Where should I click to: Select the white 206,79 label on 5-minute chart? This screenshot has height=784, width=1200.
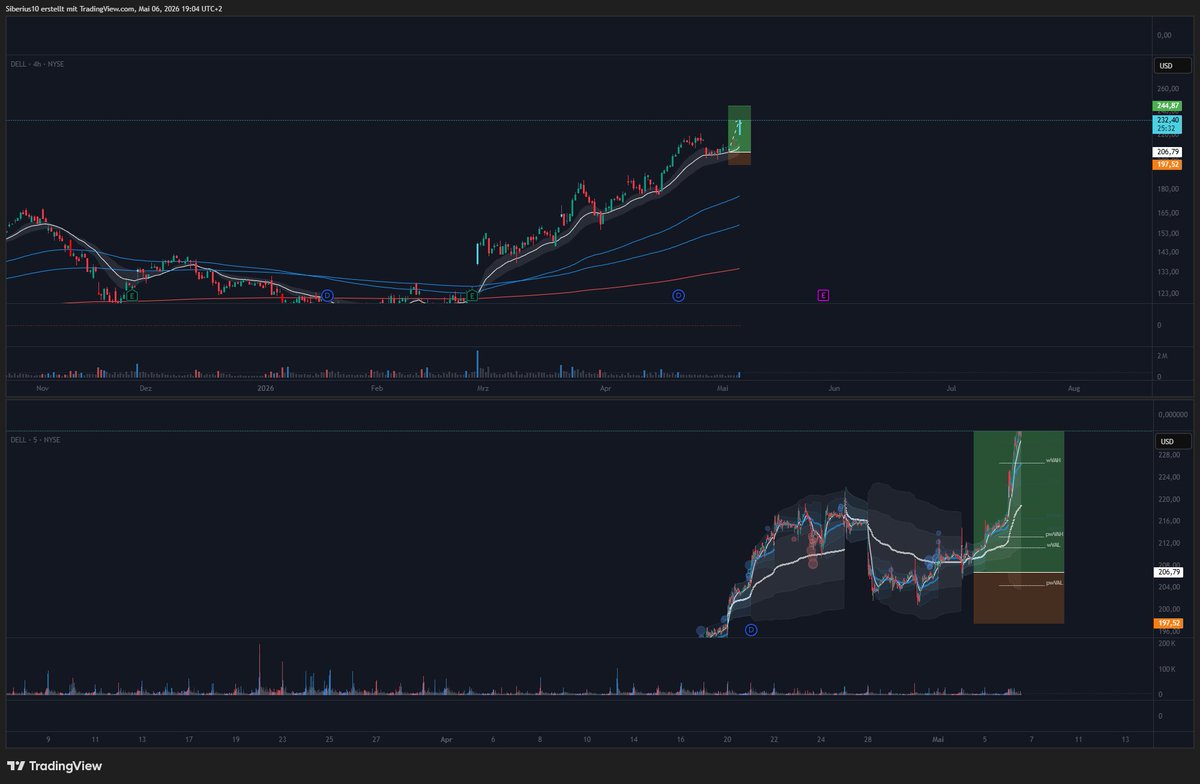1167,572
